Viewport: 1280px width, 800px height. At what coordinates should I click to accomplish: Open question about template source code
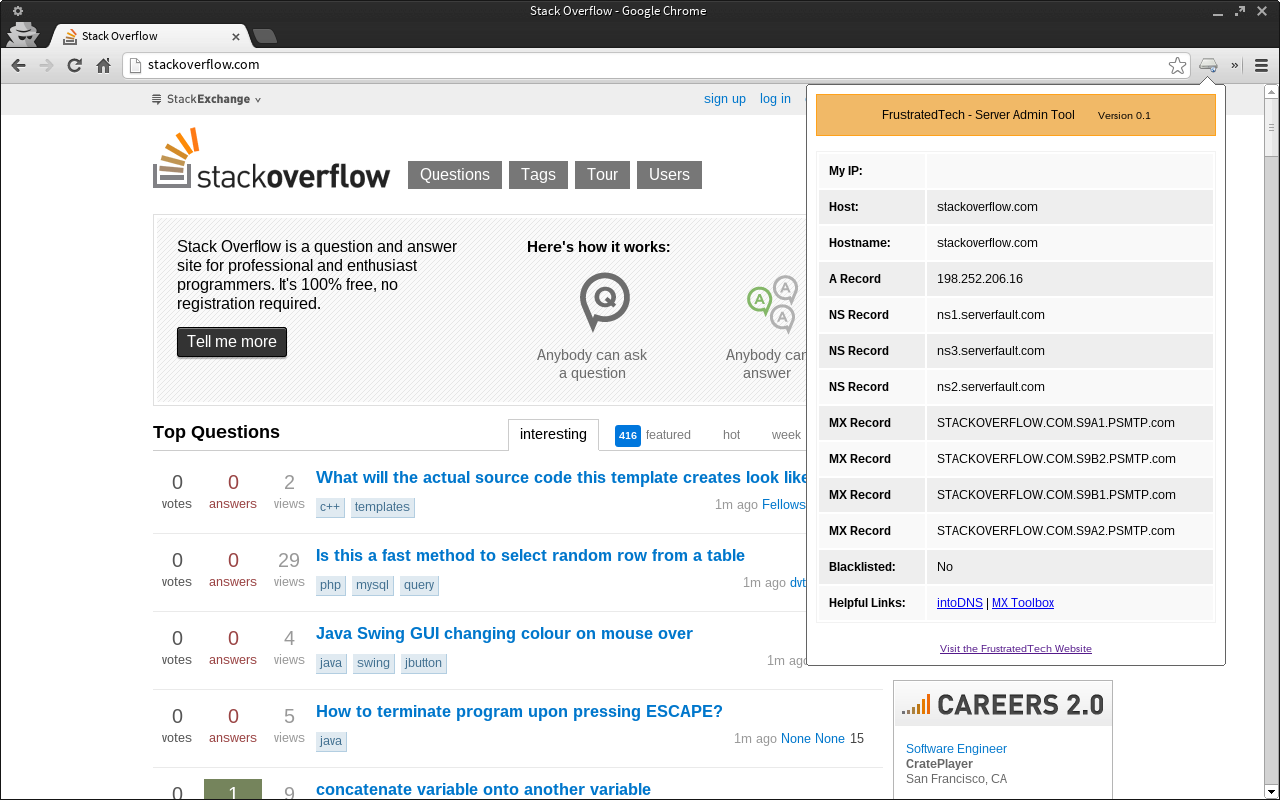[561, 477]
